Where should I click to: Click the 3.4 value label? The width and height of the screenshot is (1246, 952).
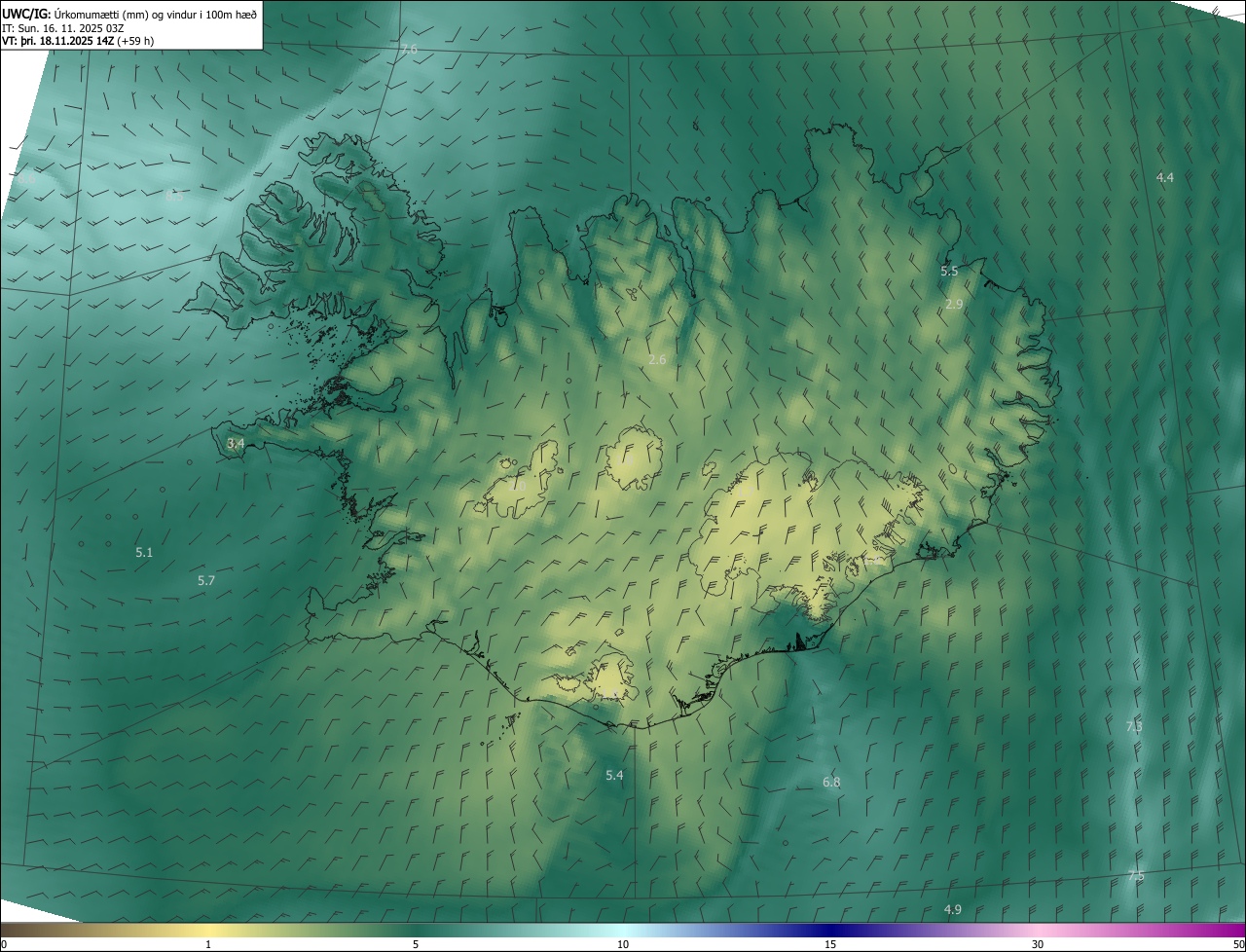pos(236,443)
